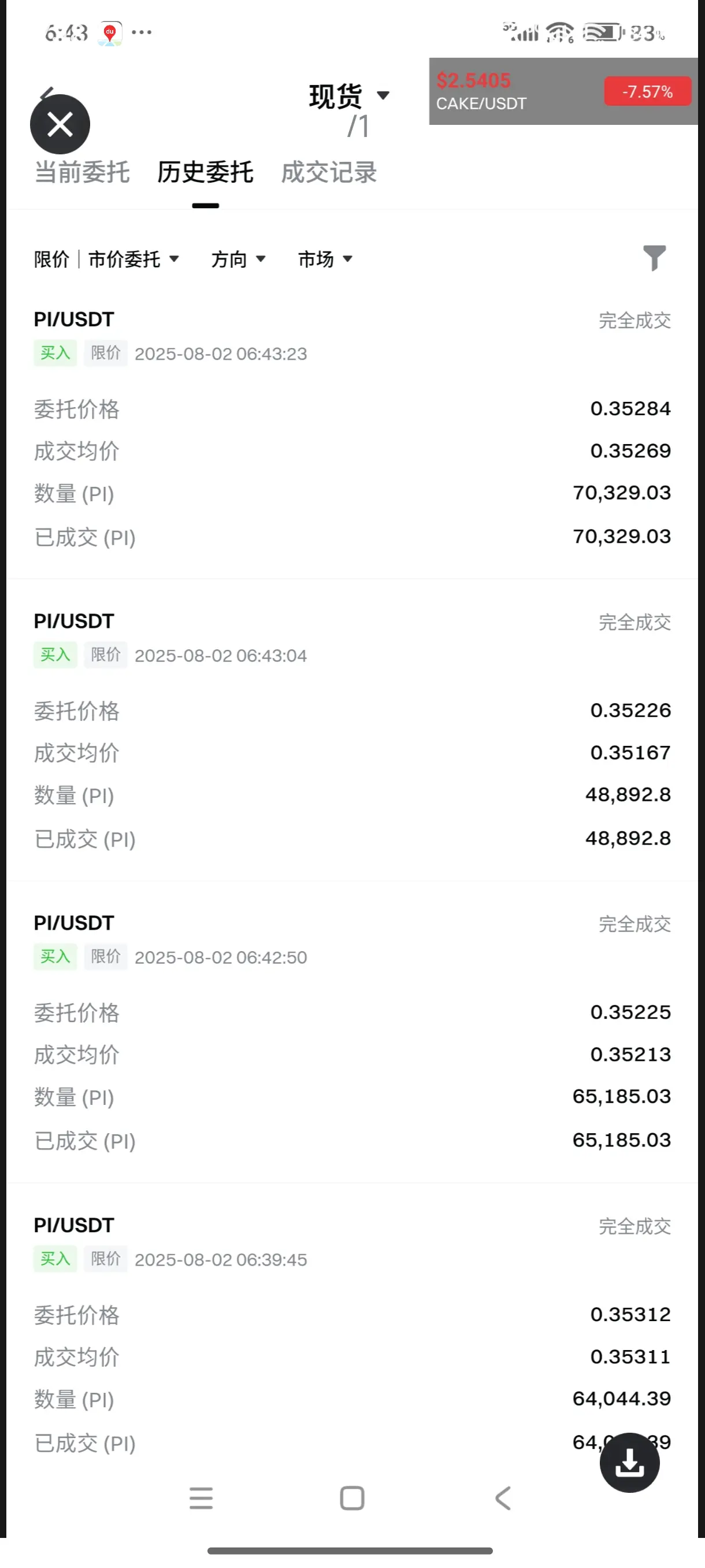The width and height of the screenshot is (705, 1568).
Task: Open the three-dot status bar overflow
Action: 142,32
